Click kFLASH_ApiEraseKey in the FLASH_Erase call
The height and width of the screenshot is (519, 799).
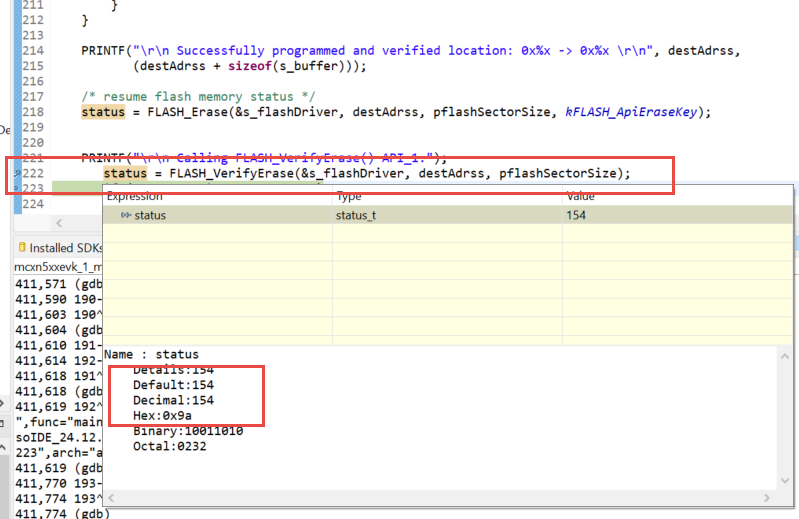point(637,112)
